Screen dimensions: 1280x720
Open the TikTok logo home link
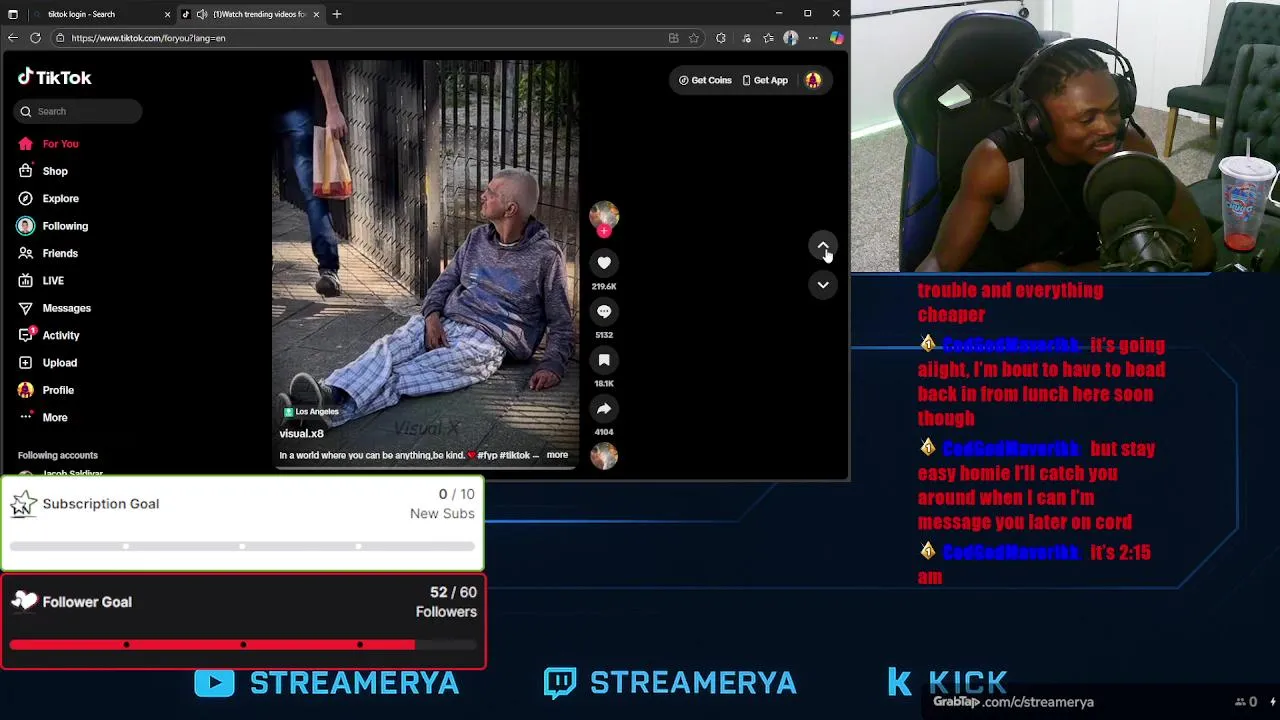tap(54, 77)
